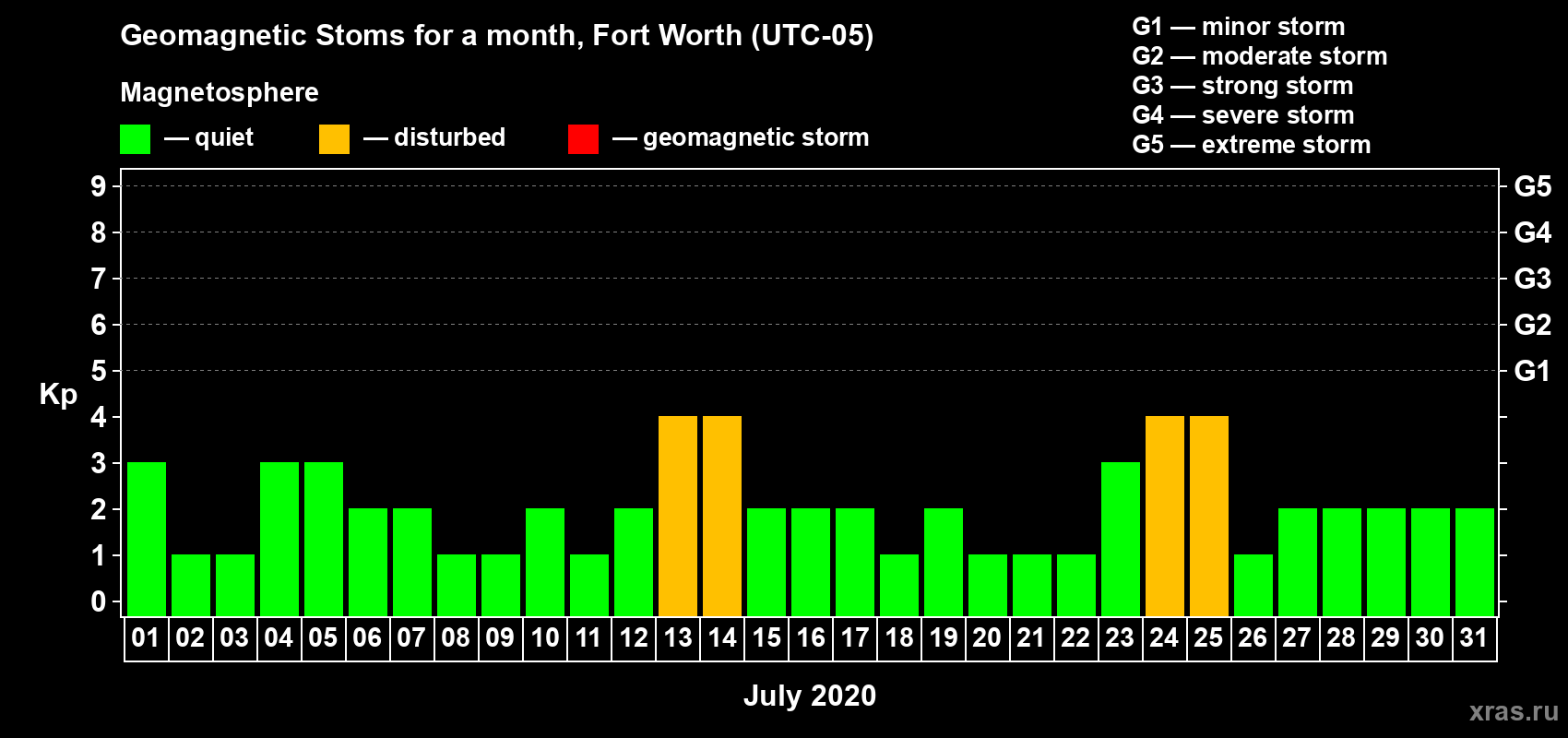1568x738 pixels.
Task: Click the 'July 2020' month label
Action: click(810, 696)
